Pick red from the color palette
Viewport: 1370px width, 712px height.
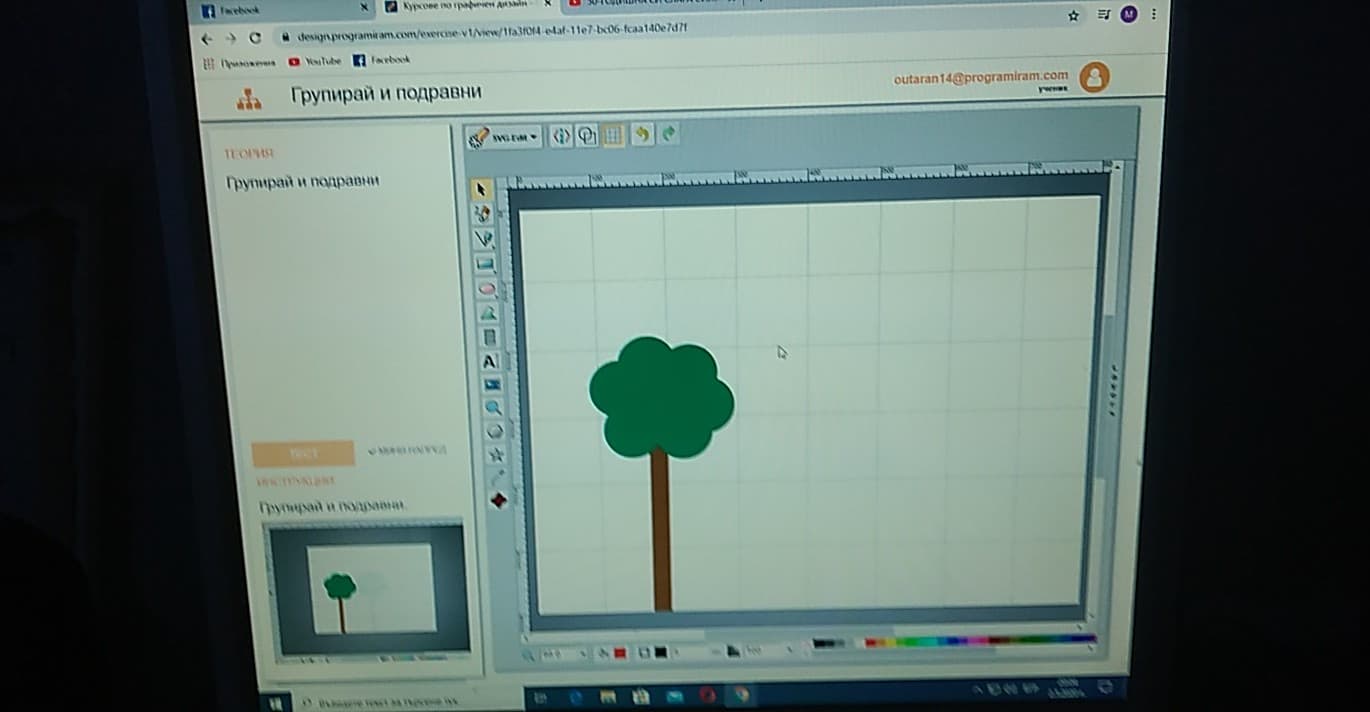pyautogui.click(x=869, y=642)
